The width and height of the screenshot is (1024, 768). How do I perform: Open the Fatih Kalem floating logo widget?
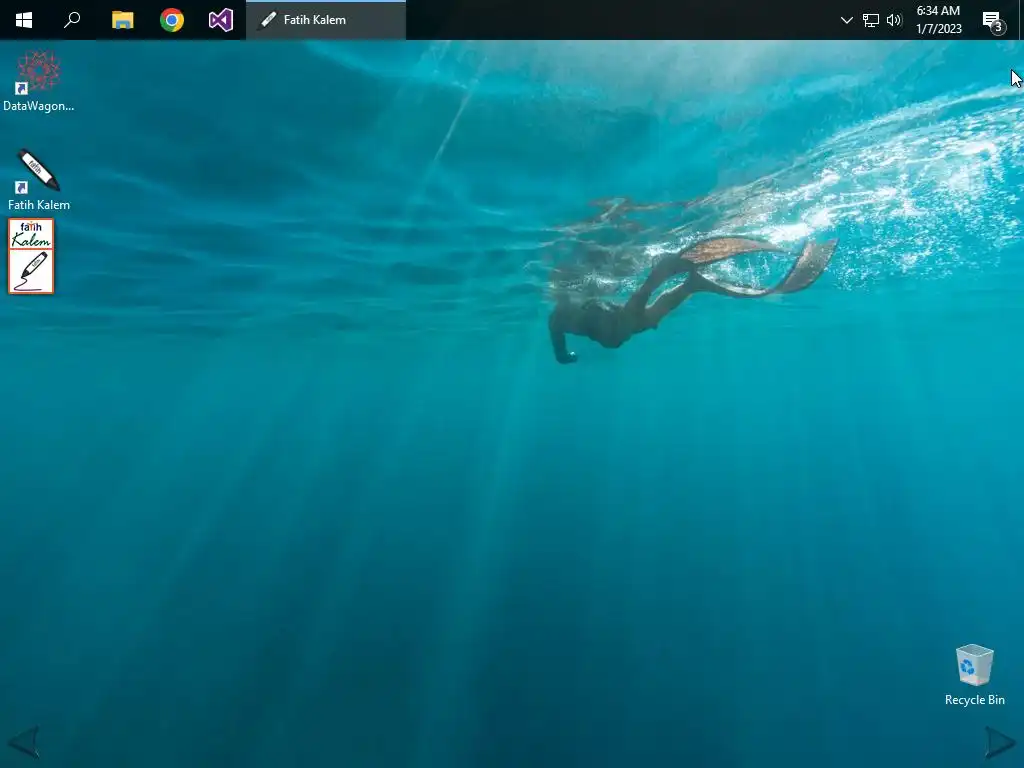(31, 256)
